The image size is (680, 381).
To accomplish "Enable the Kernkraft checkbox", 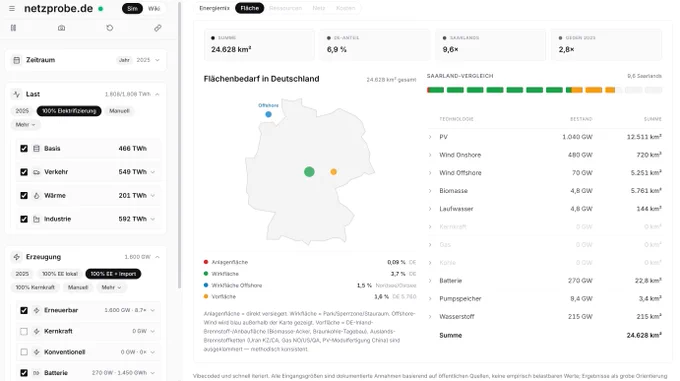I will (x=24, y=332).
